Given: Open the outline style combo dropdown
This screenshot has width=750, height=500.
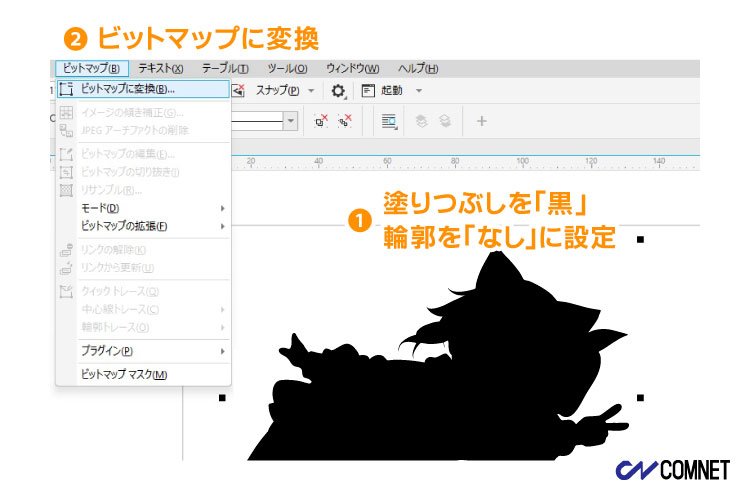Looking at the screenshot, I should pos(290,121).
